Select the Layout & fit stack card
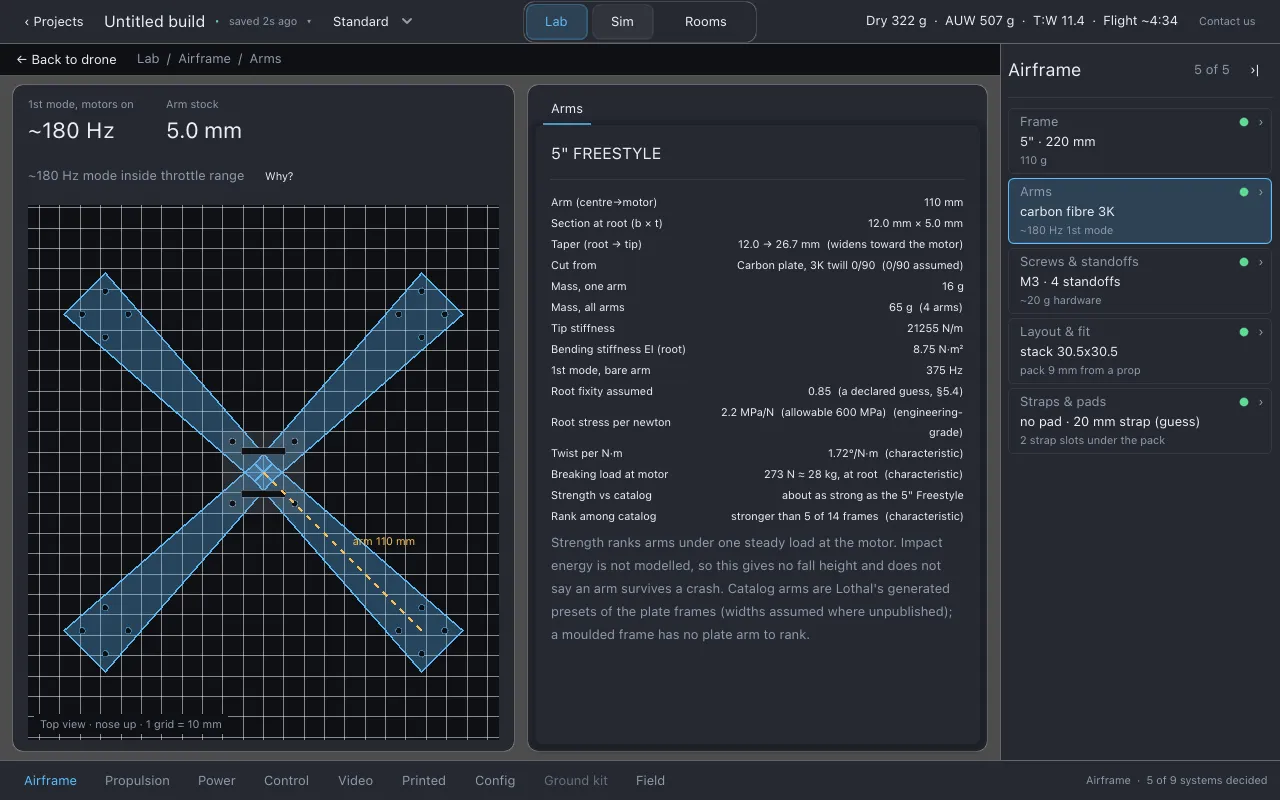The width and height of the screenshot is (1280, 800). tap(1139, 351)
